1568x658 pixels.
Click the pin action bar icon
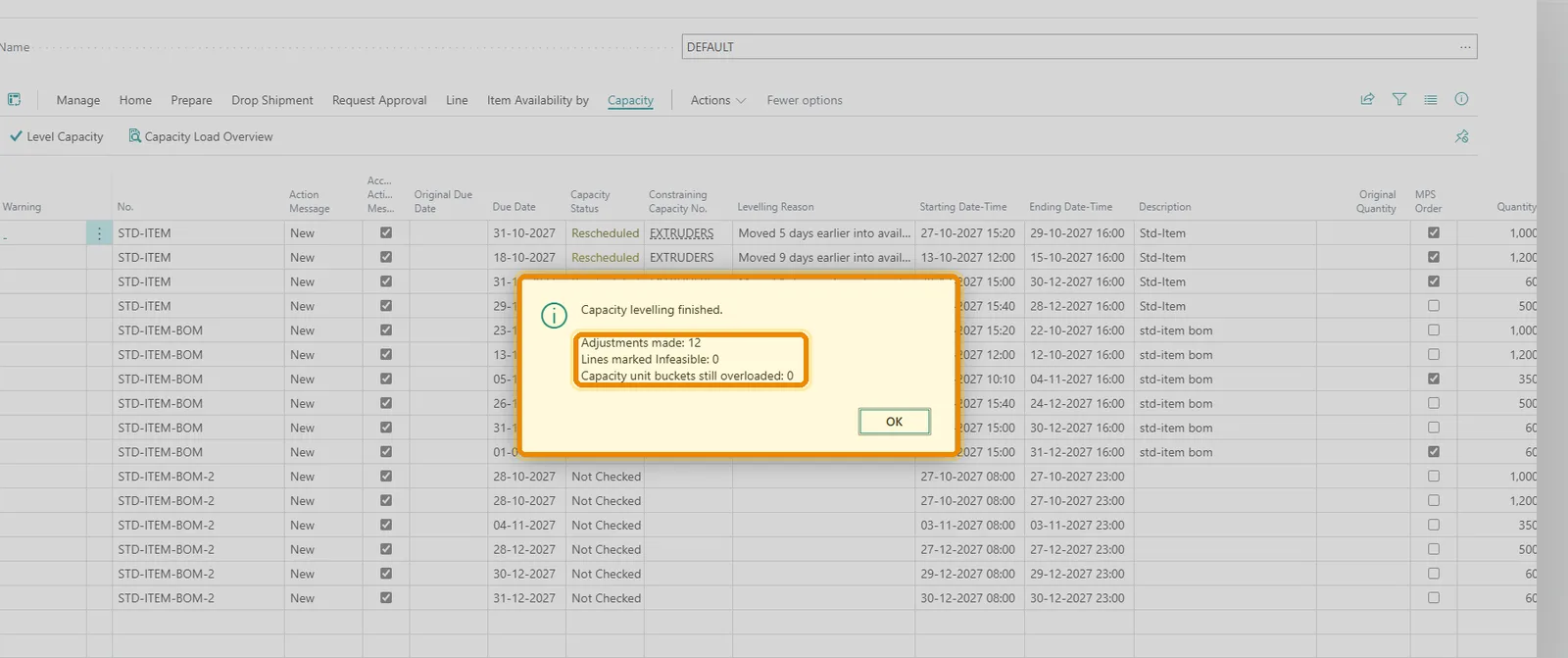(x=1461, y=136)
